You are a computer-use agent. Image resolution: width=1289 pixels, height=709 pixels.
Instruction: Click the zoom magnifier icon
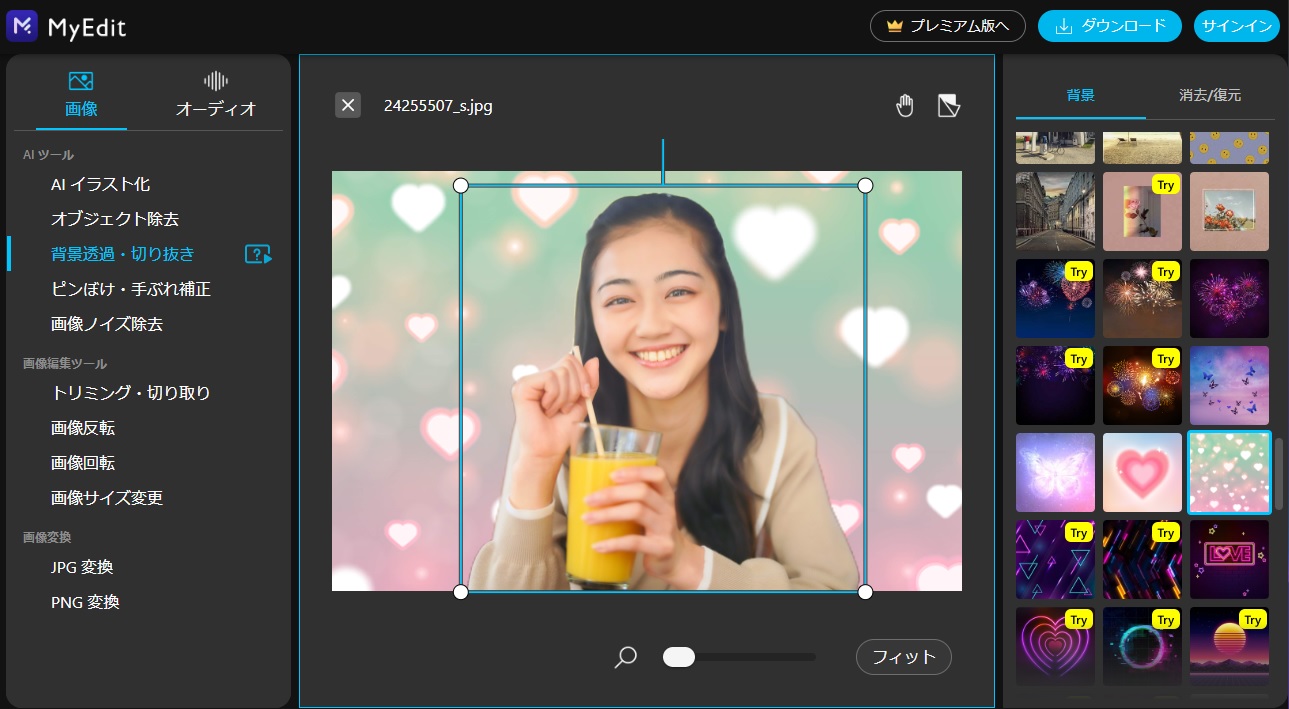pyautogui.click(x=626, y=657)
